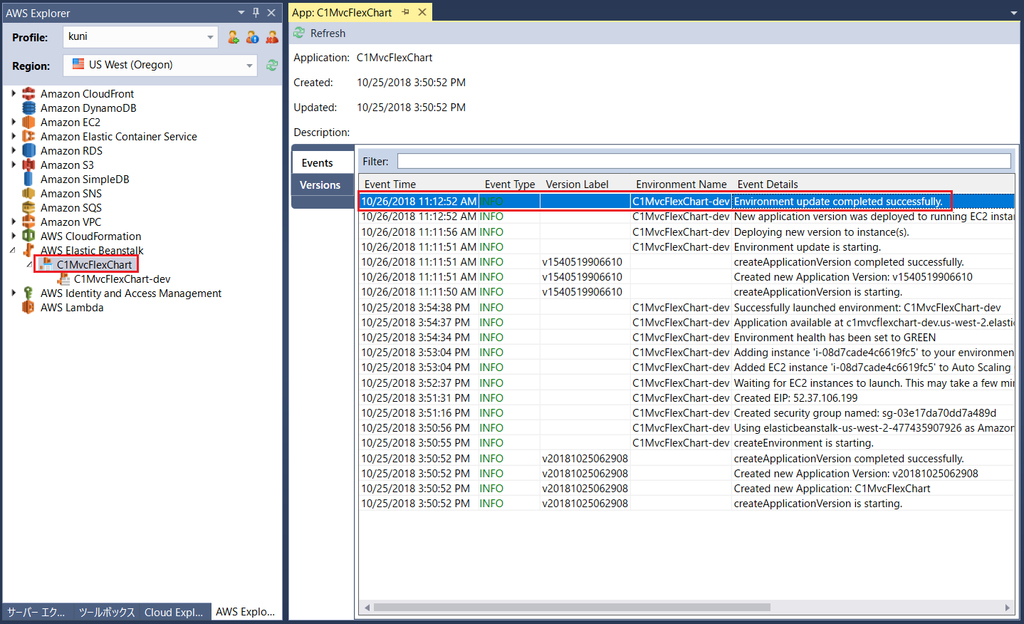1024x624 pixels.
Task: Switch to the Events tab
Action: point(323,163)
